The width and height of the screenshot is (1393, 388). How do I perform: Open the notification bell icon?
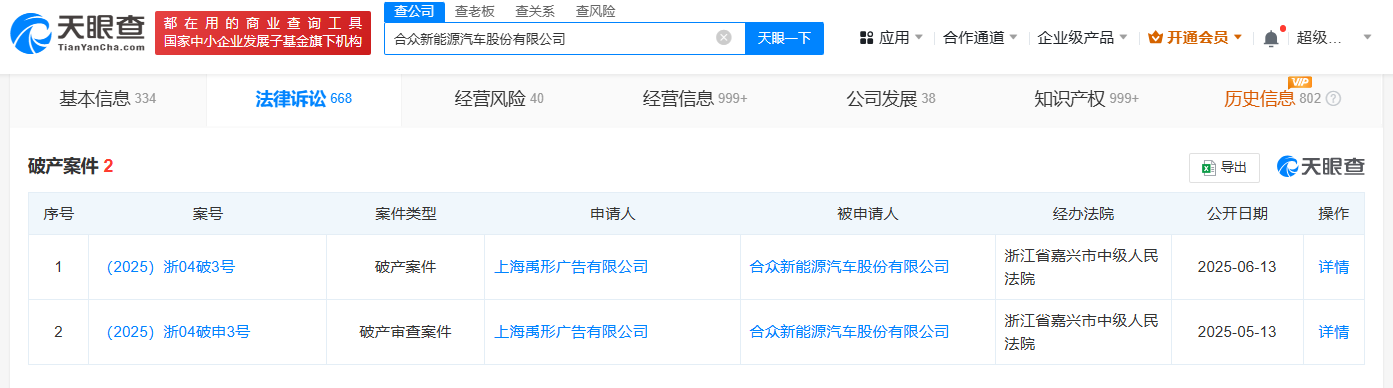pyautogui.click(x=1271, y=38)
